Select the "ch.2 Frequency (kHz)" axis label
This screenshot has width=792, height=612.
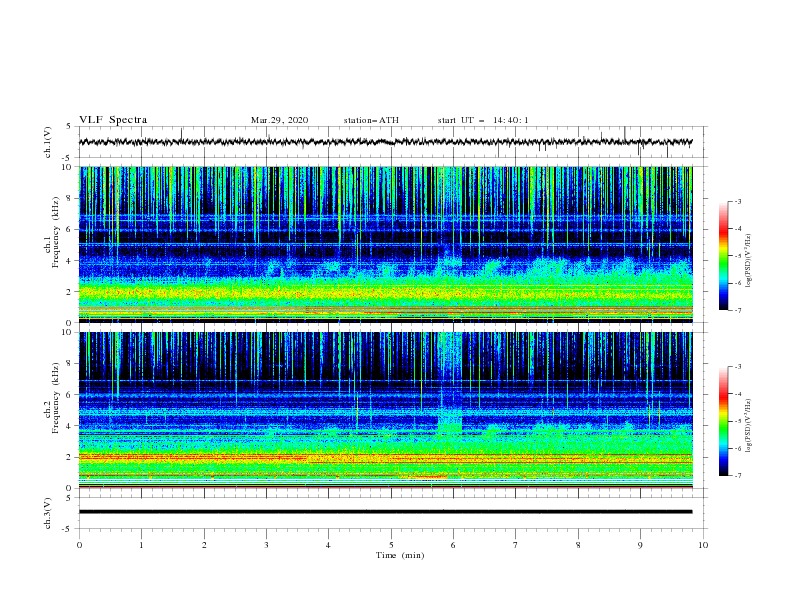click(x=52, y=397)
